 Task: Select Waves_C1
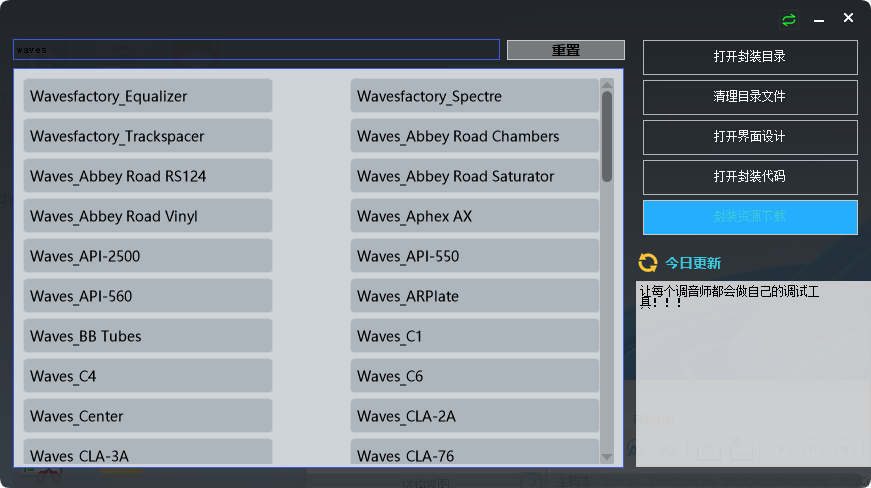pyautogui.click(x=474, y=336)
